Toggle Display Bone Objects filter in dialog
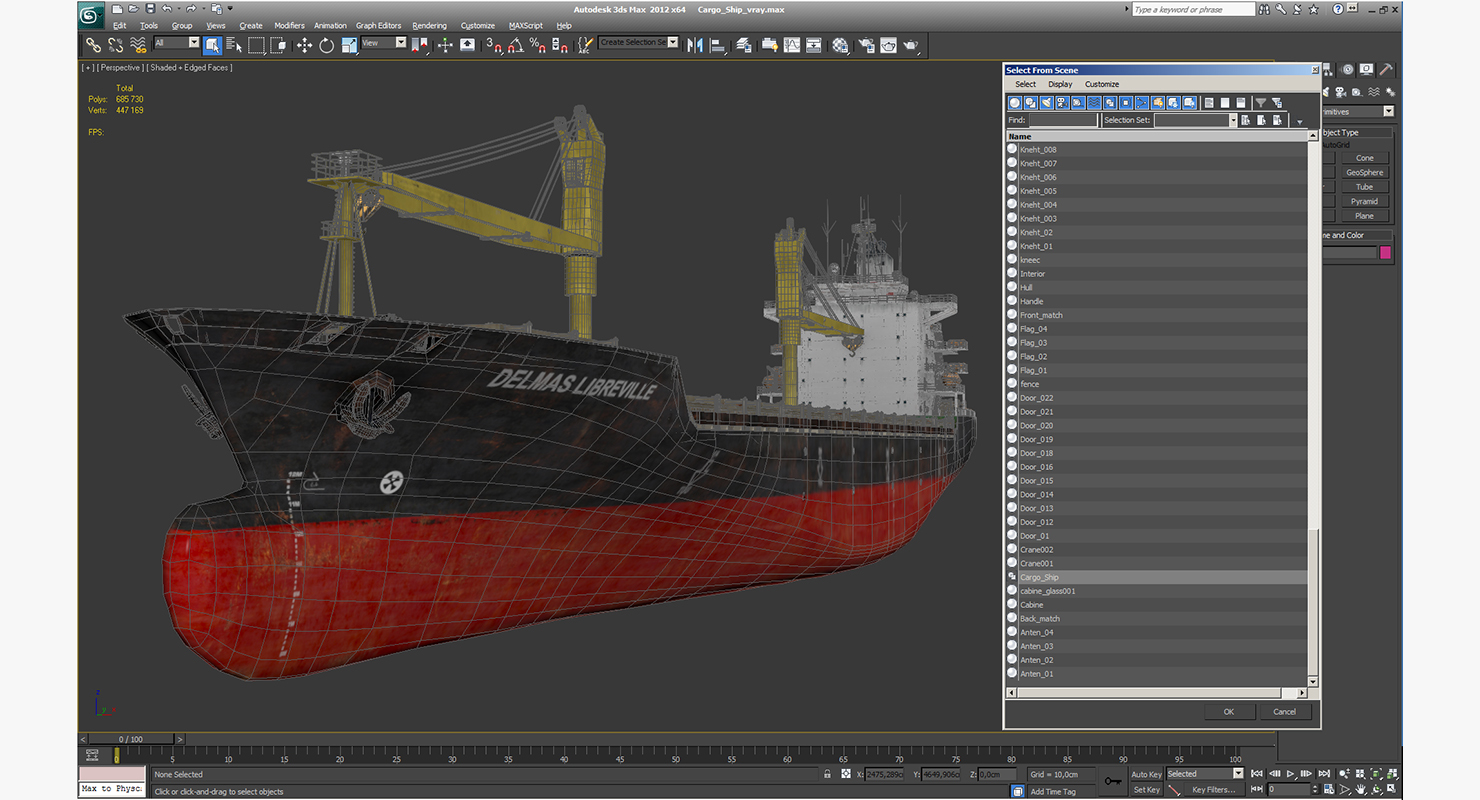 [1142, 102]
